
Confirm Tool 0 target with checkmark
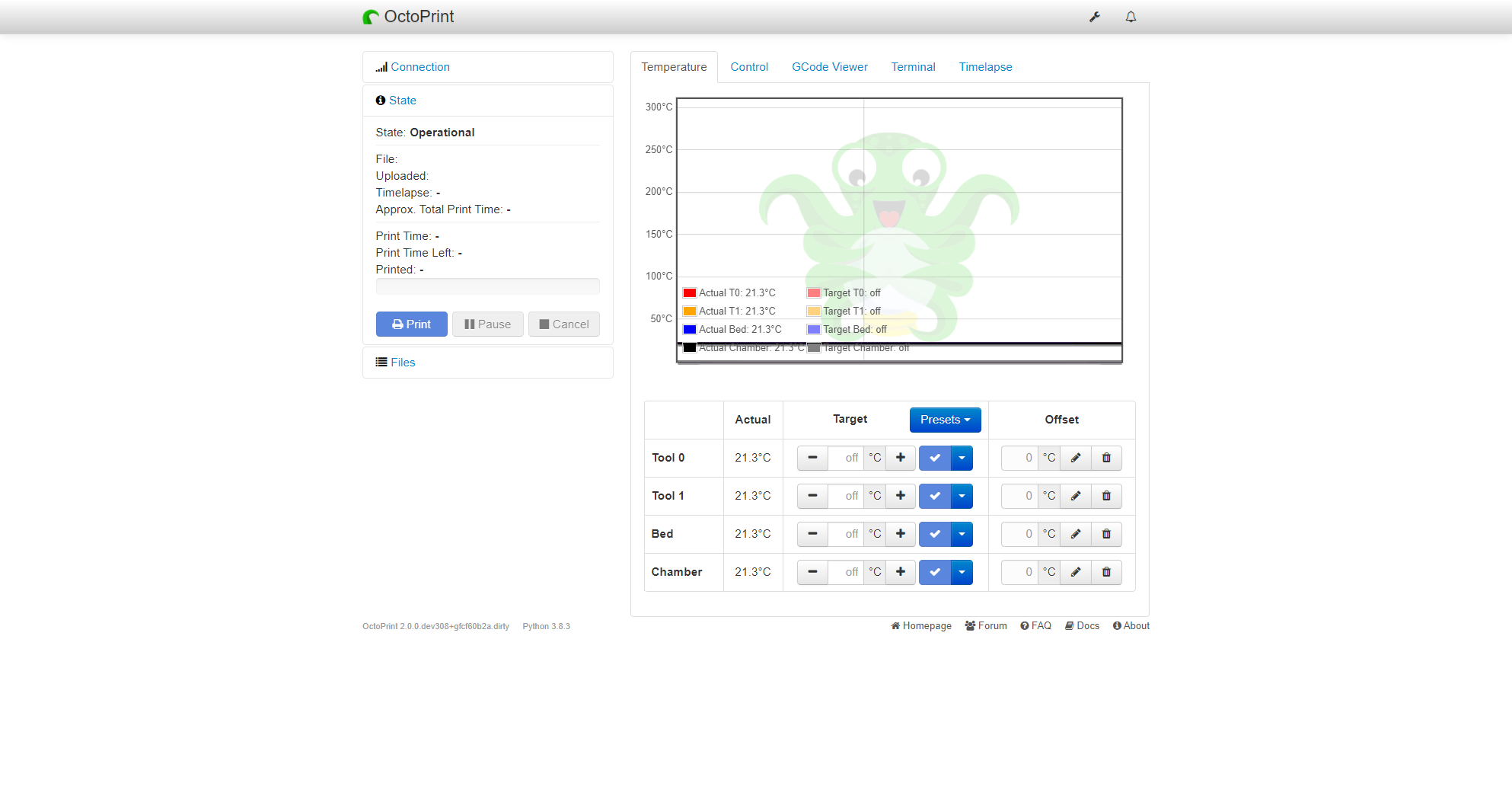coord(935,458)
